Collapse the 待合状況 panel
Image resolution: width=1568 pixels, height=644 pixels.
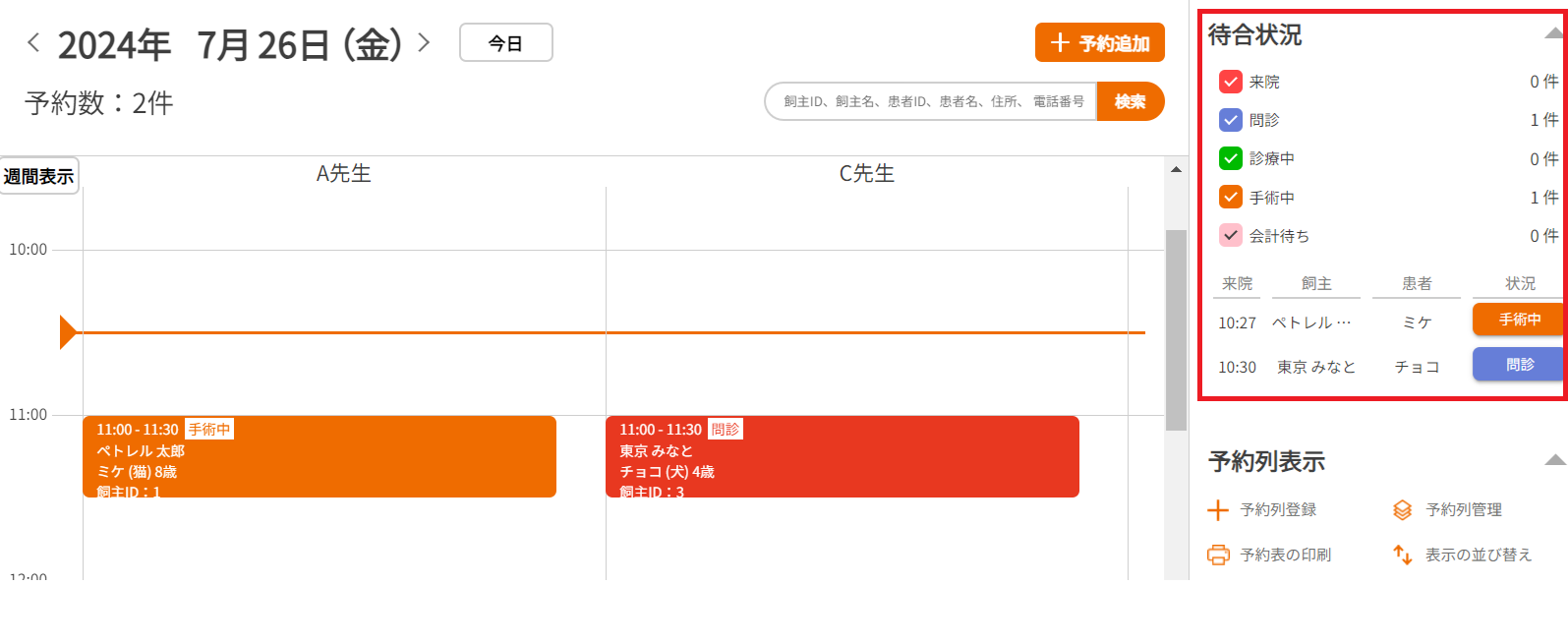tap(1553, 34)
